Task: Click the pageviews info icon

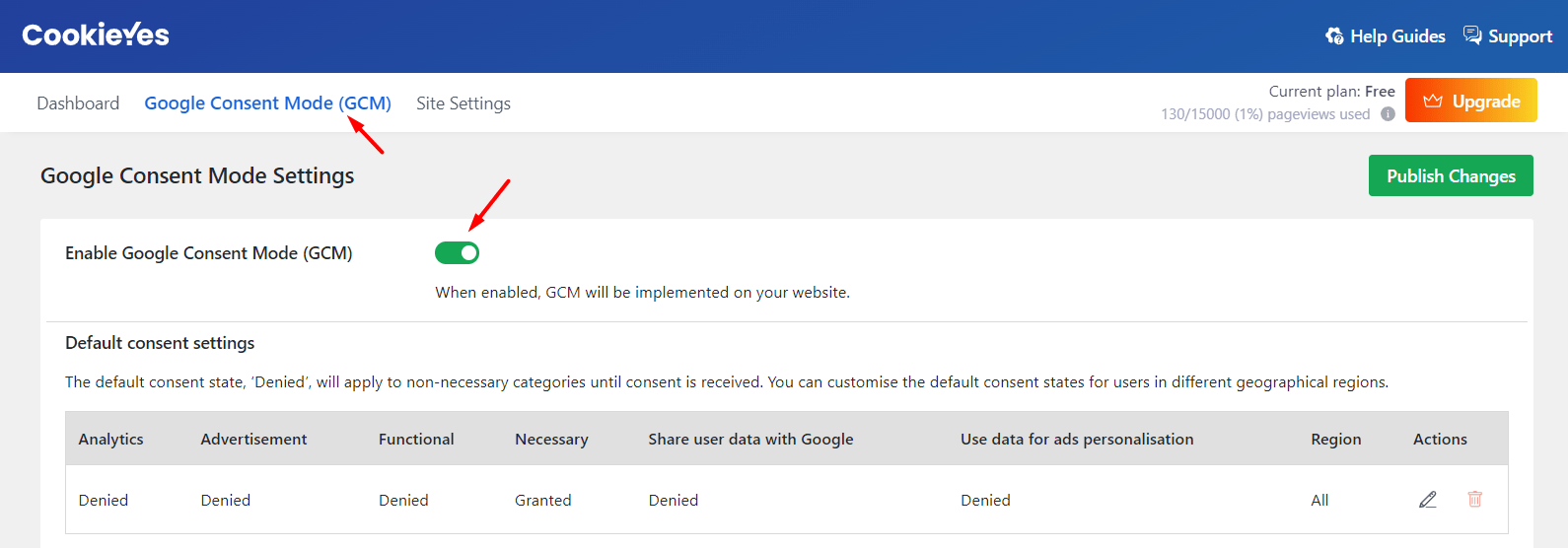Action: tap(1388, 114)
